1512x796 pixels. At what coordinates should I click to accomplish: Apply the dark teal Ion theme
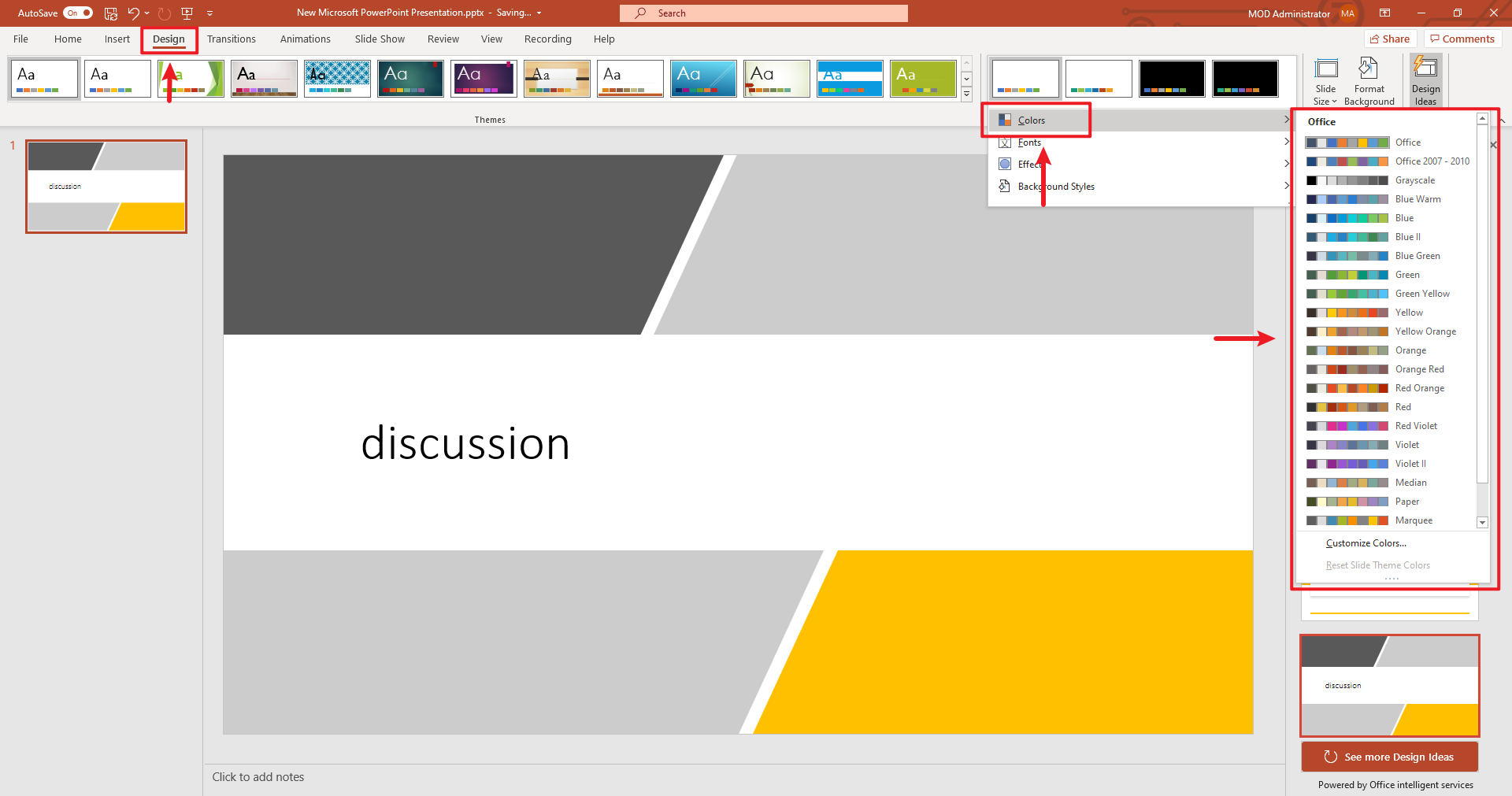tap(410, 79)
